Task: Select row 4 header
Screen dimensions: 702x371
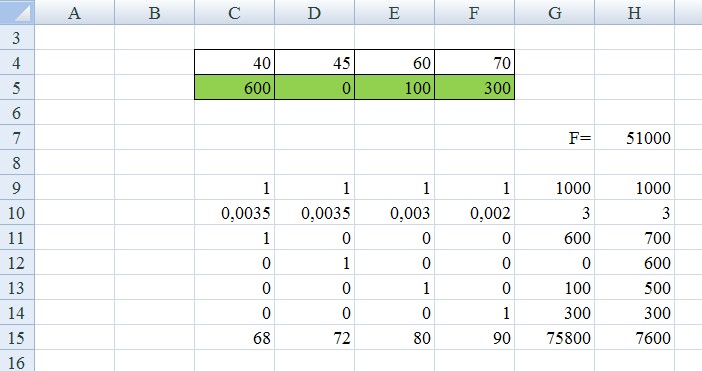Action: click(x=17, y=62)
